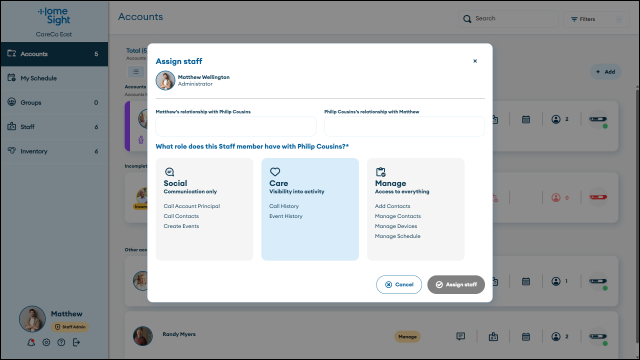Click the Social chat bubble icon
The height and width of the screenshot is (360, 640).
[169, 172]
